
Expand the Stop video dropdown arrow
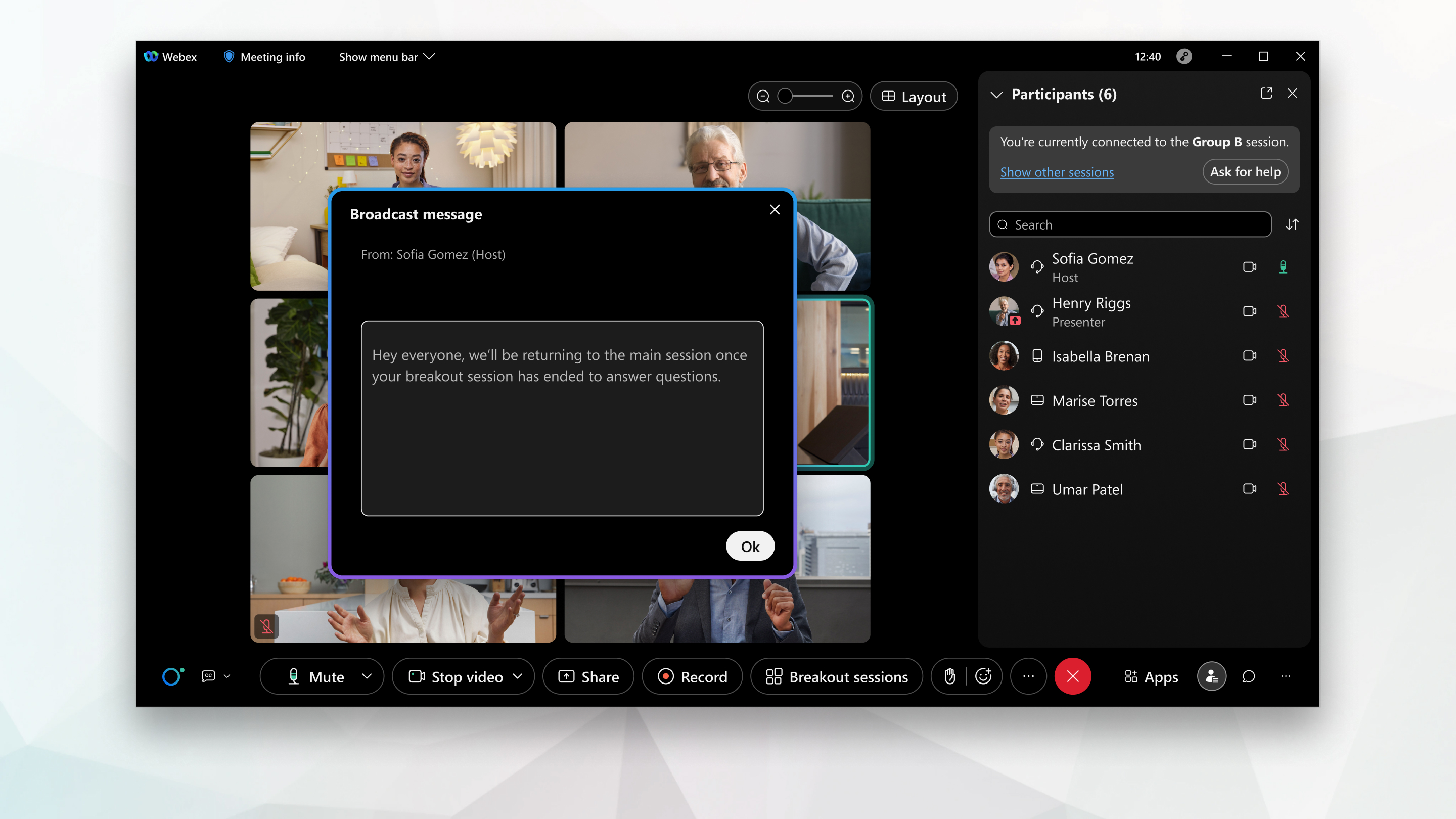[519, 676]
